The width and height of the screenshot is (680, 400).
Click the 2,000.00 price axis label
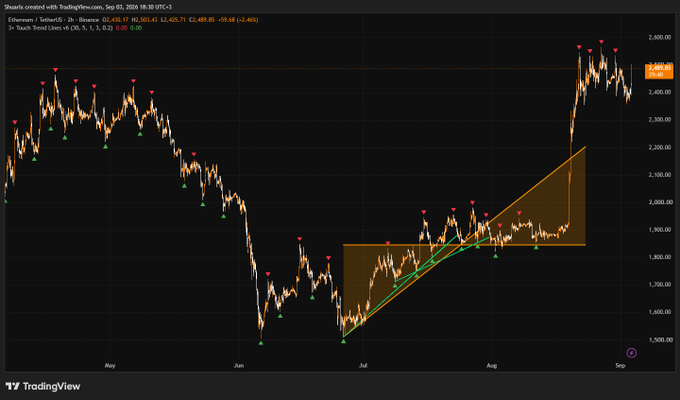click(660, 202)
